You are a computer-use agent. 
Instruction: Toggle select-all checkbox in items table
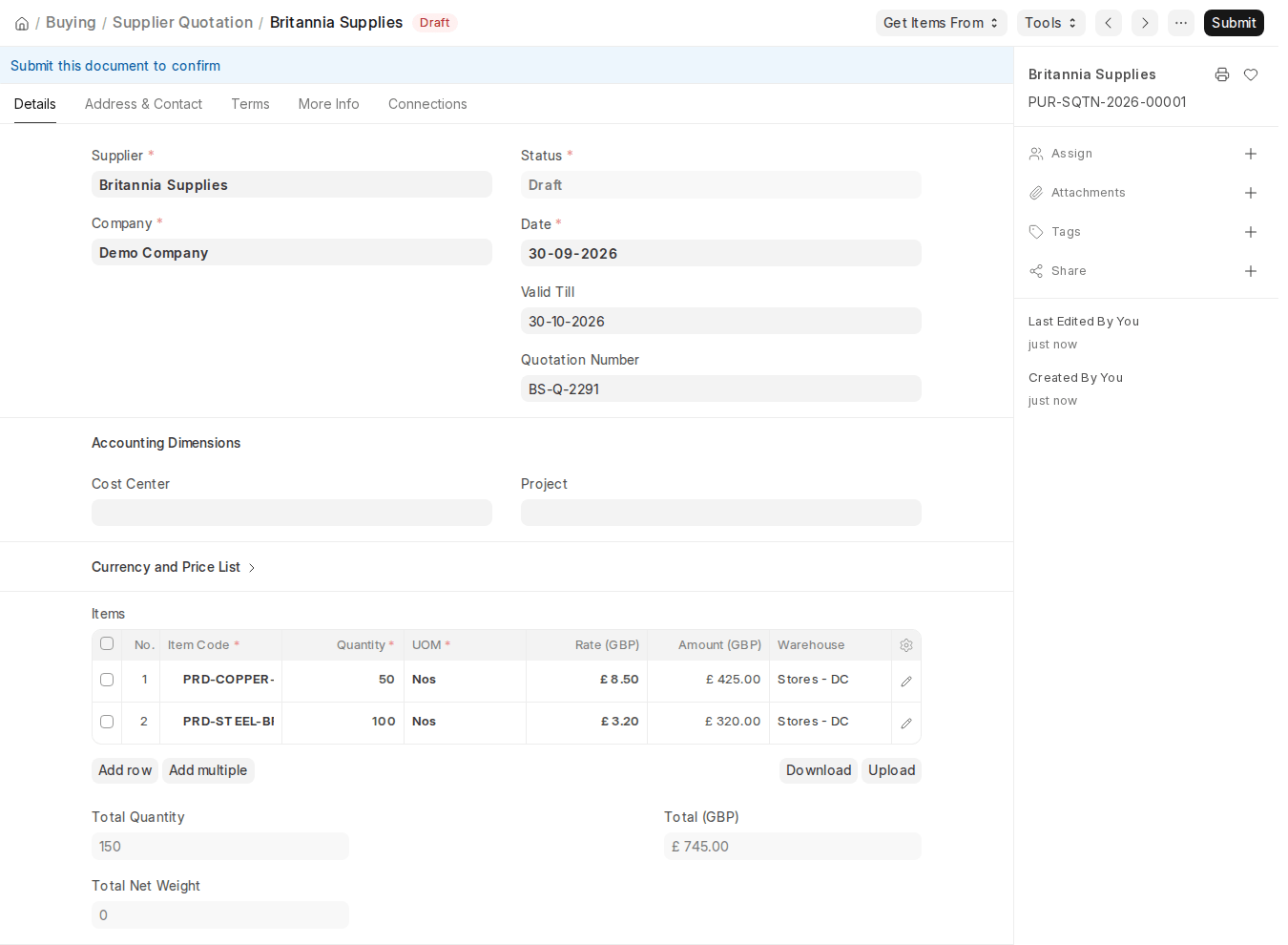107,643
